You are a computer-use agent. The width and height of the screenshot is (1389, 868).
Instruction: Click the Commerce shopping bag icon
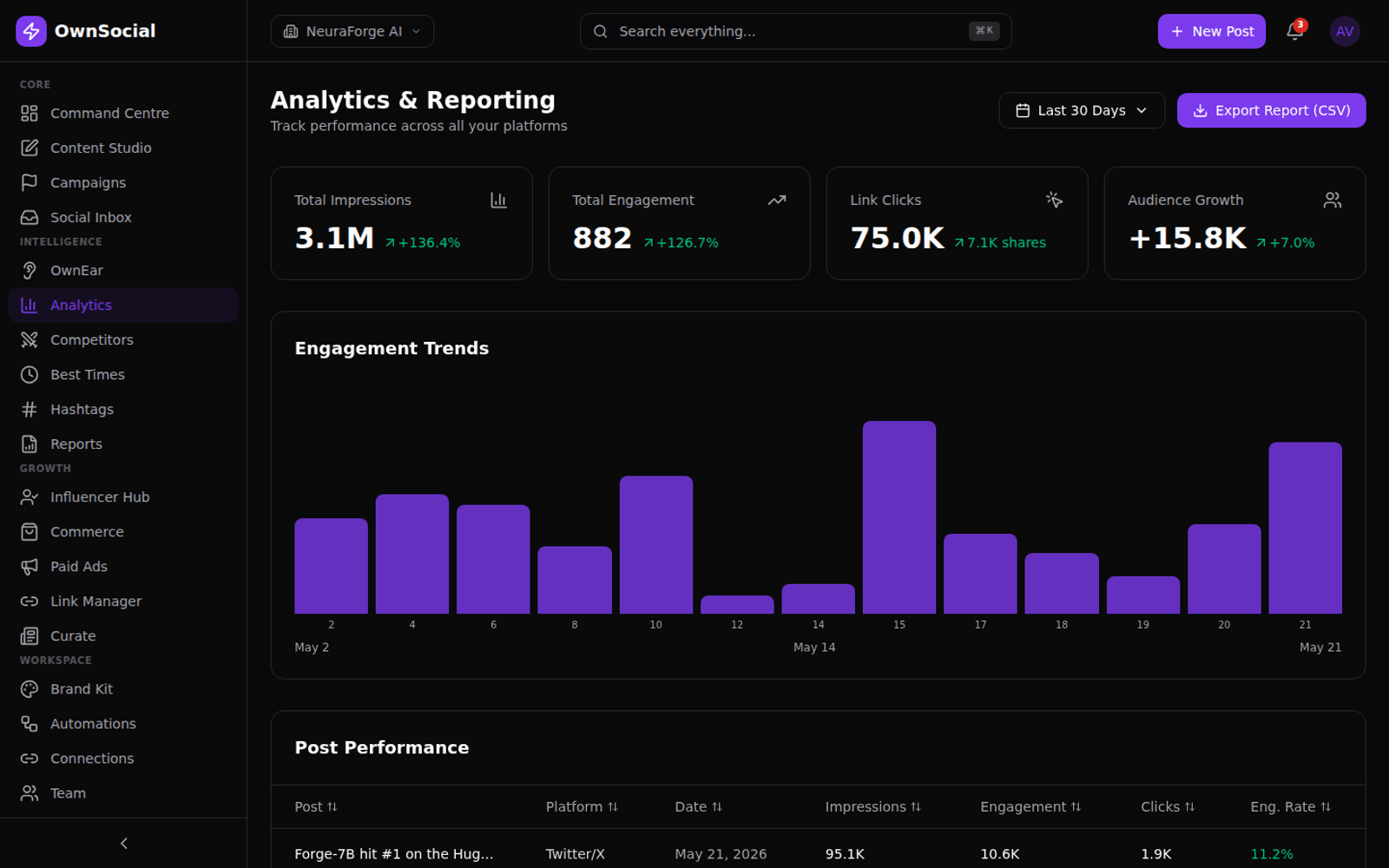(x=30, y=532)
